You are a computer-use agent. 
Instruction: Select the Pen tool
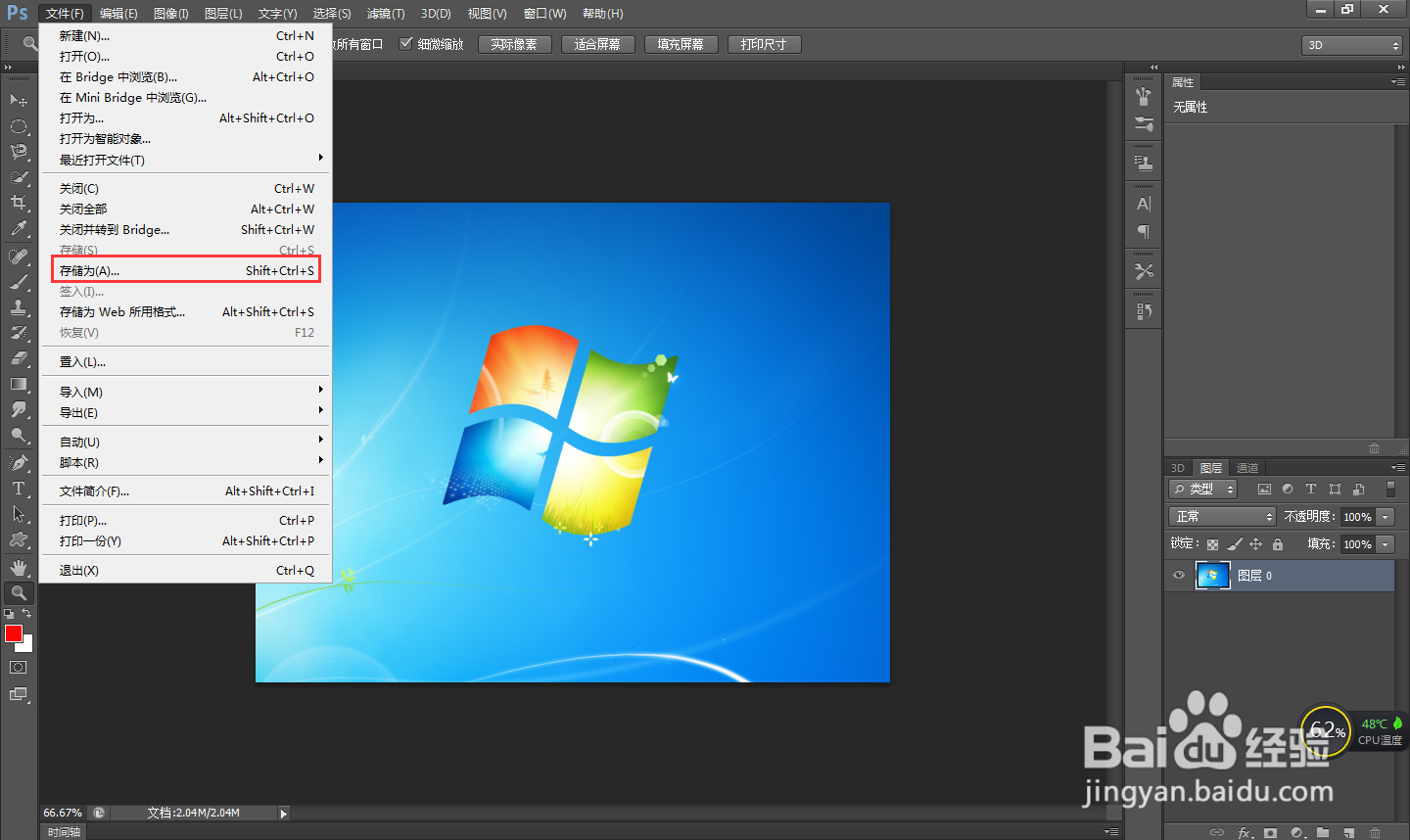tap(19, 462)
